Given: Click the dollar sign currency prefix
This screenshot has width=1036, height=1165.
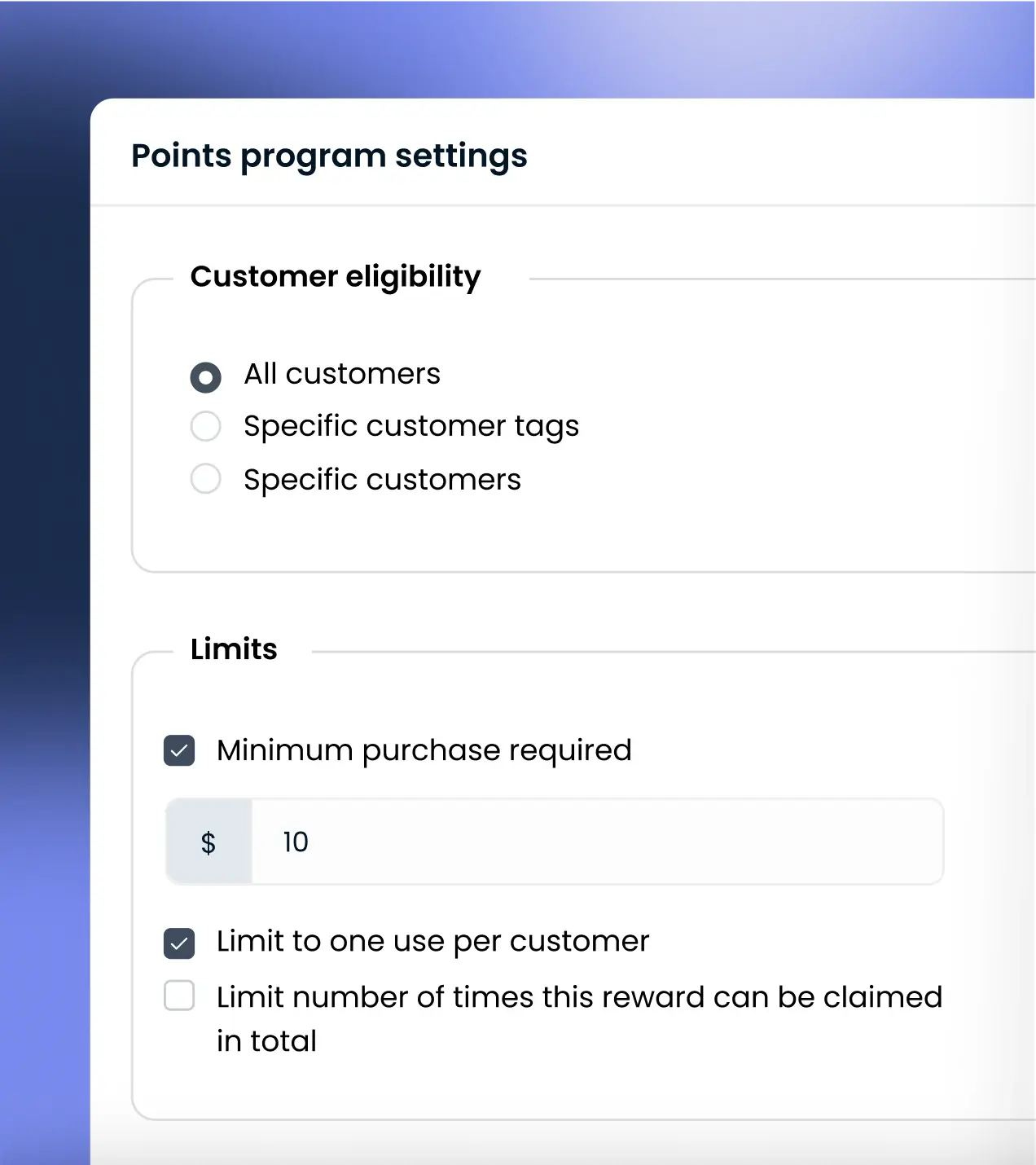Looking at the screenshot, I should (209, 842).
